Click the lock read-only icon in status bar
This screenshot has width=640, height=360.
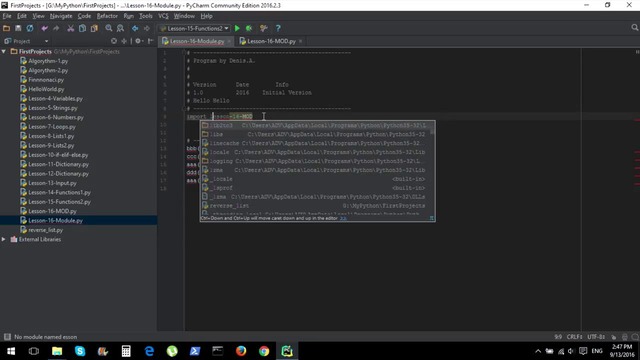pos(613,337)
